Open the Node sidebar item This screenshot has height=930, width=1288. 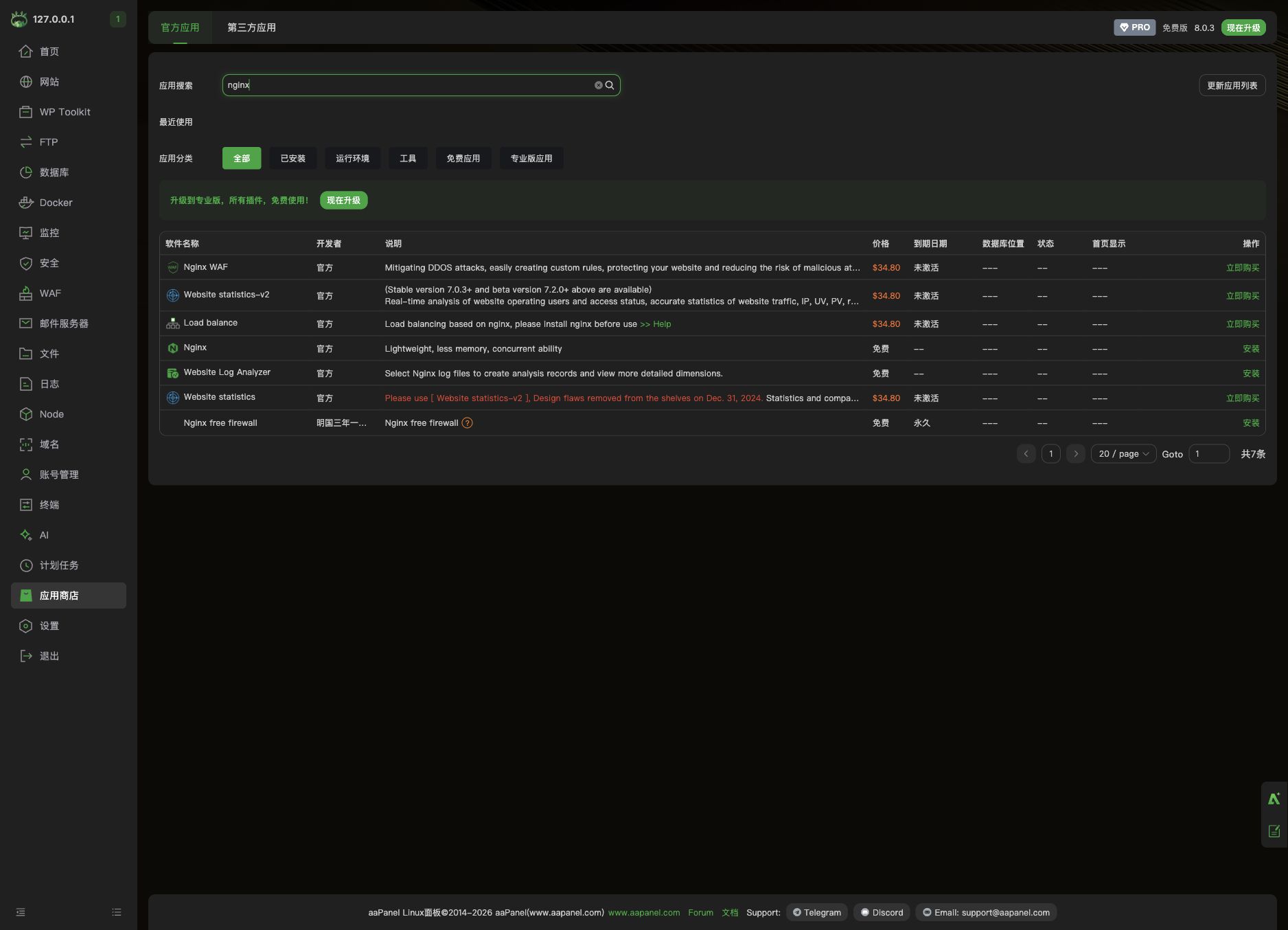point(68,414)
